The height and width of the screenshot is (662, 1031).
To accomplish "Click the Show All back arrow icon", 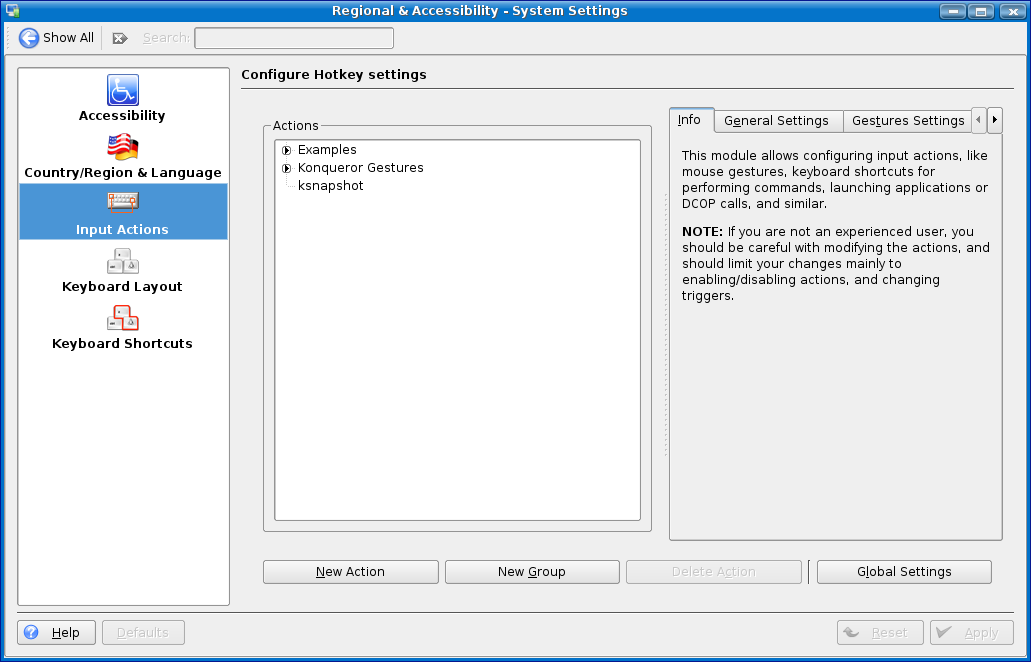I will coord(29,38).
